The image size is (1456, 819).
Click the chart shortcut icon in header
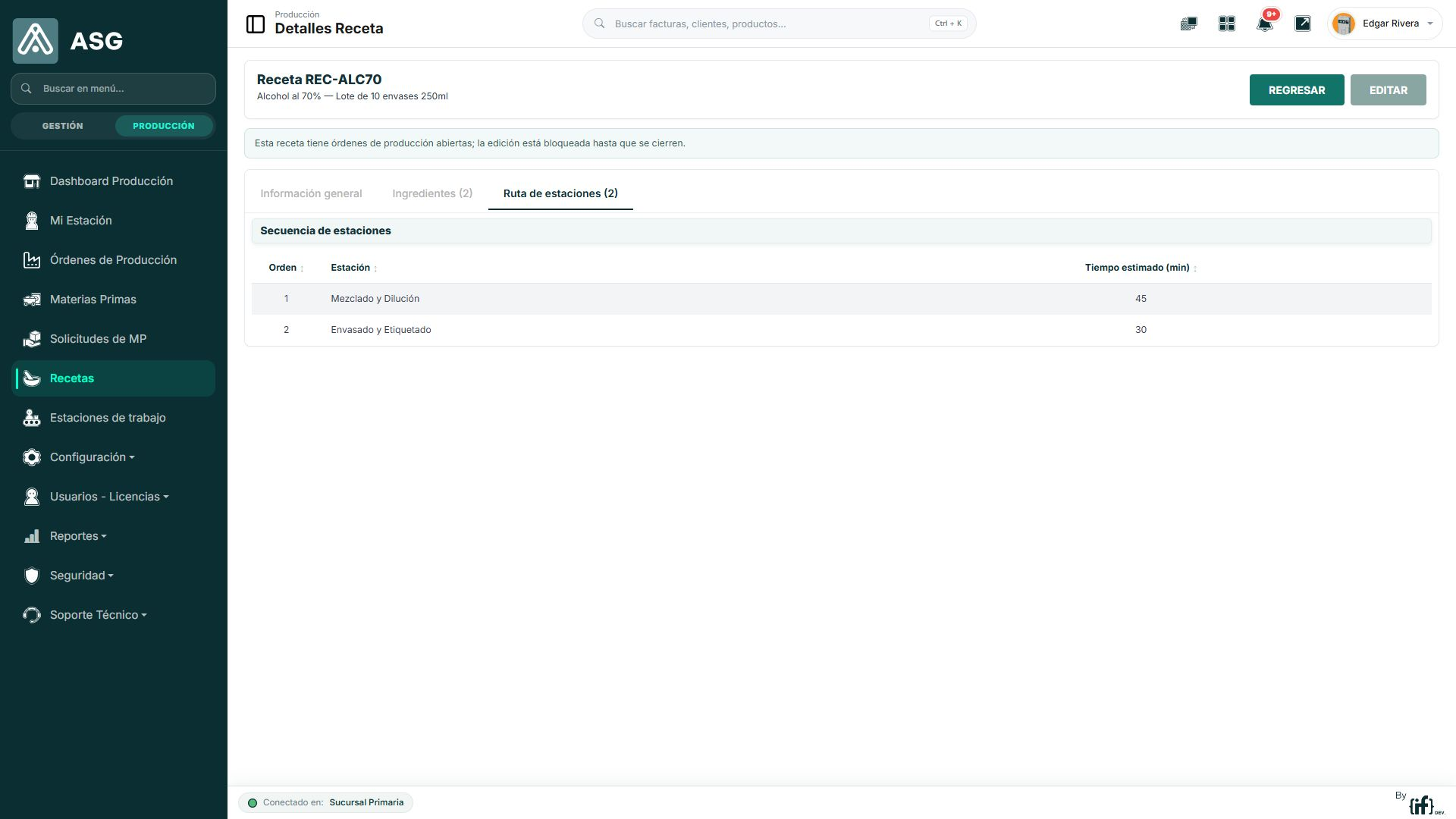[1303, 24]
